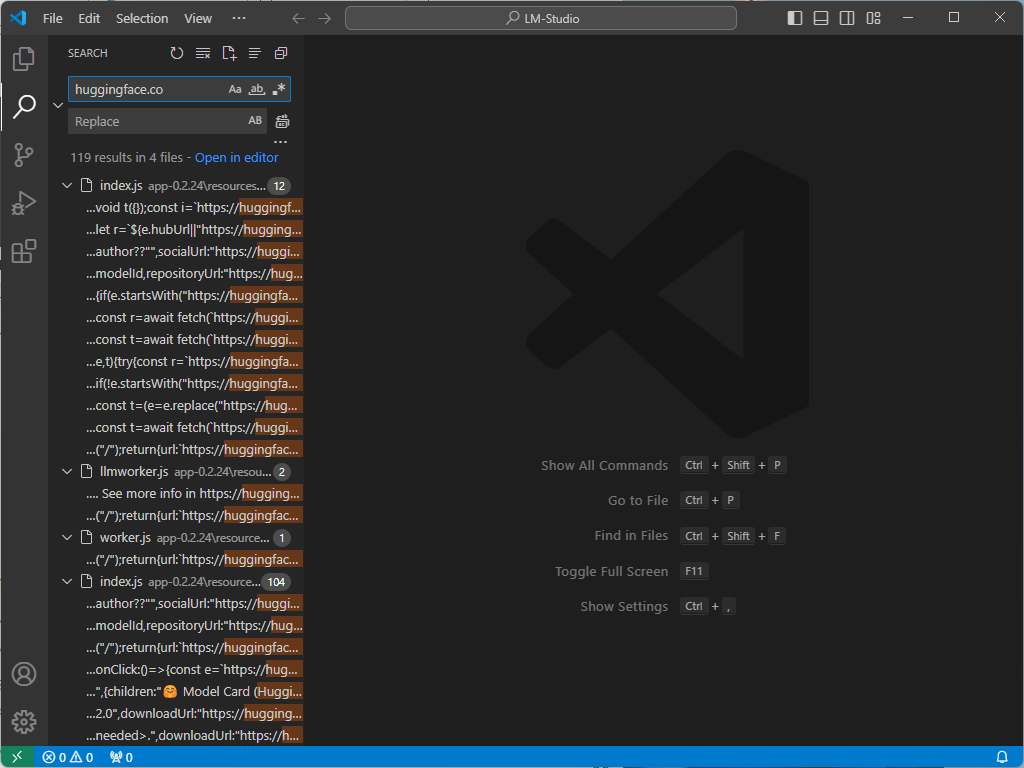The height and width of the screenshot is (768, 1024).
Task: Click the LM-Studio command center box
Action: 541,18
